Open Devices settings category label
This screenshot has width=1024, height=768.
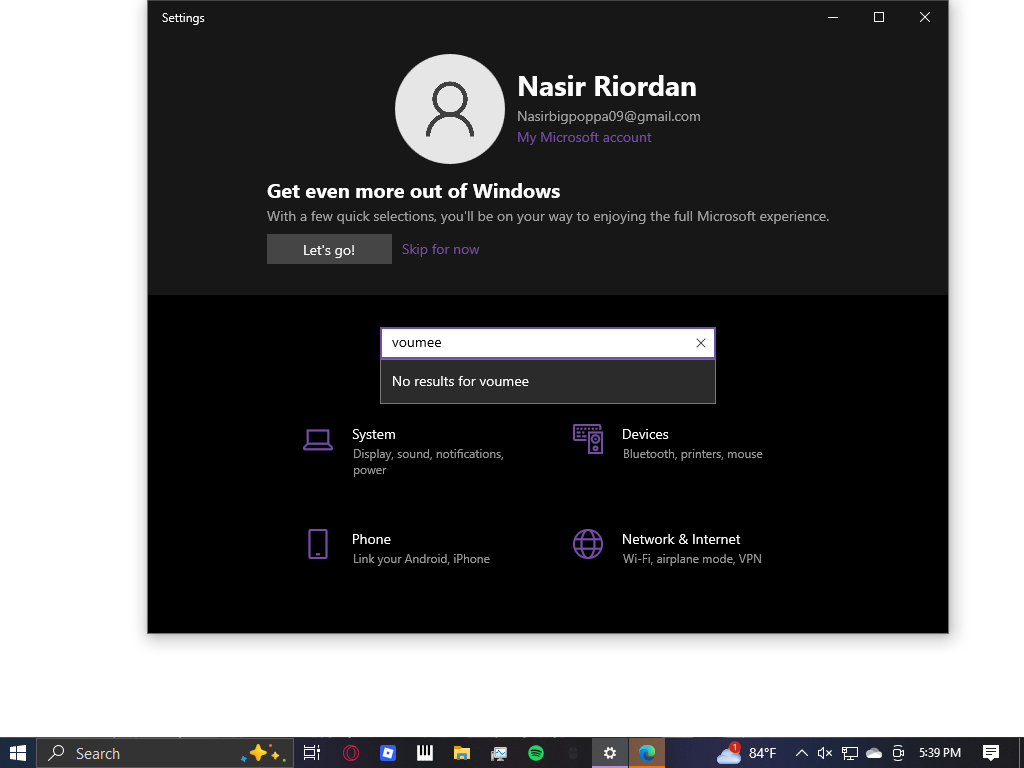tap(645, 434)
